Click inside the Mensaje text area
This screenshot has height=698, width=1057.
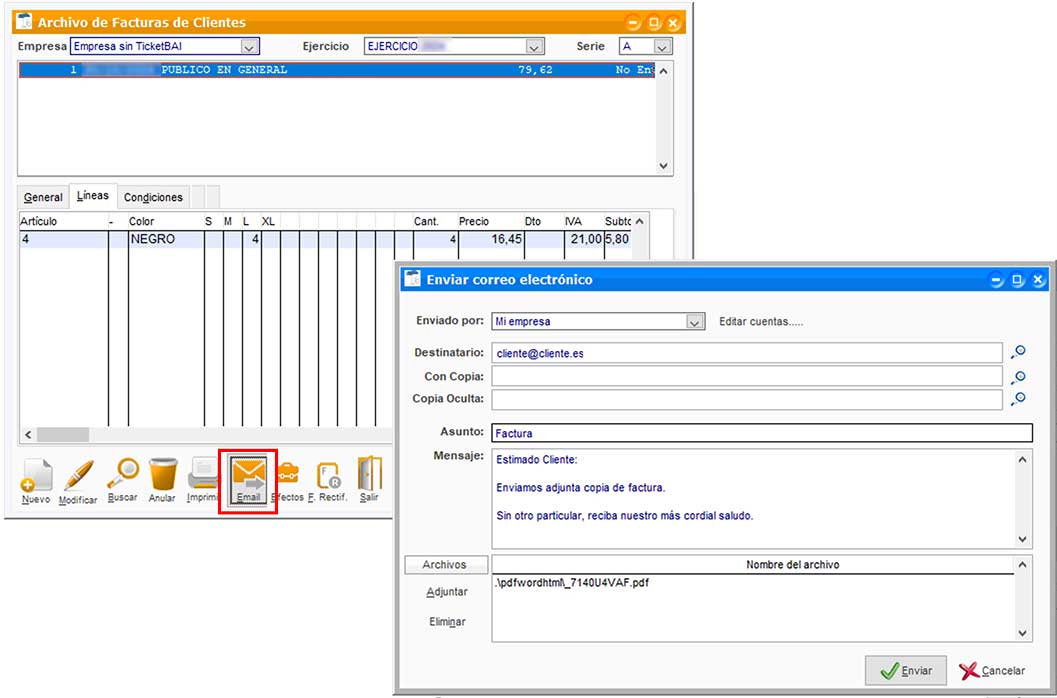754,498
